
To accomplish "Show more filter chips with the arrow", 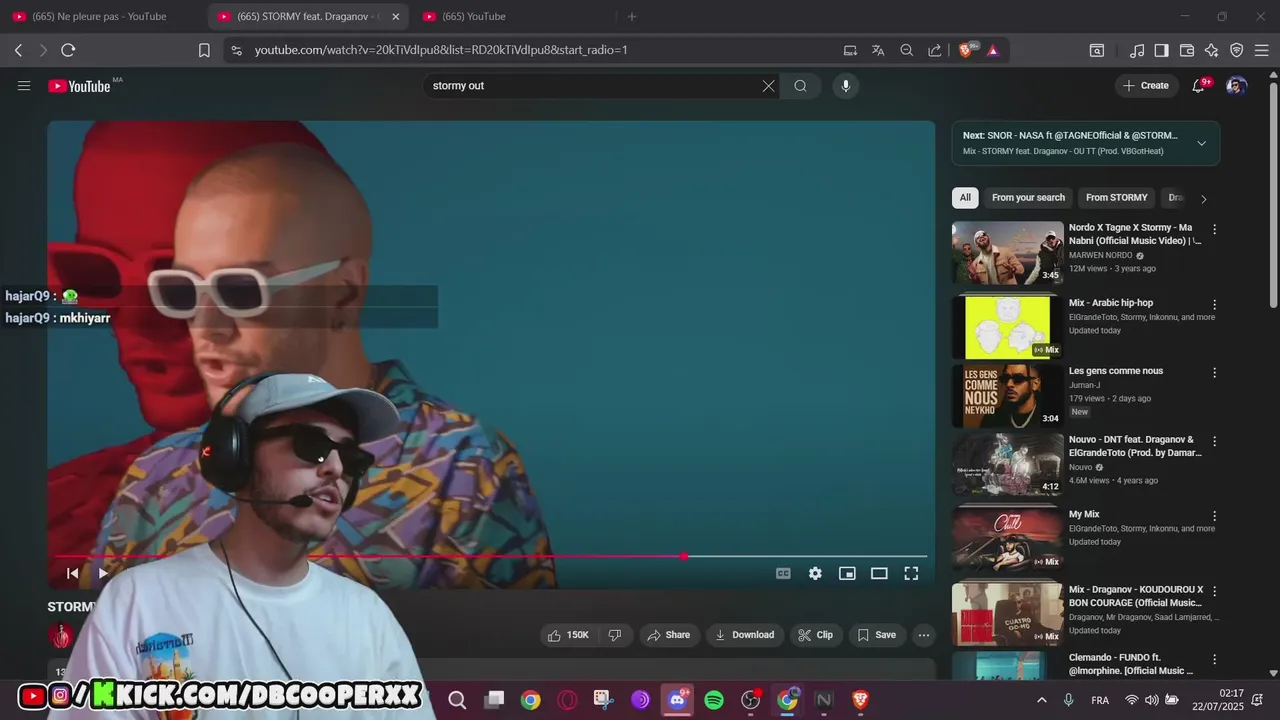I will point(1203,198).
